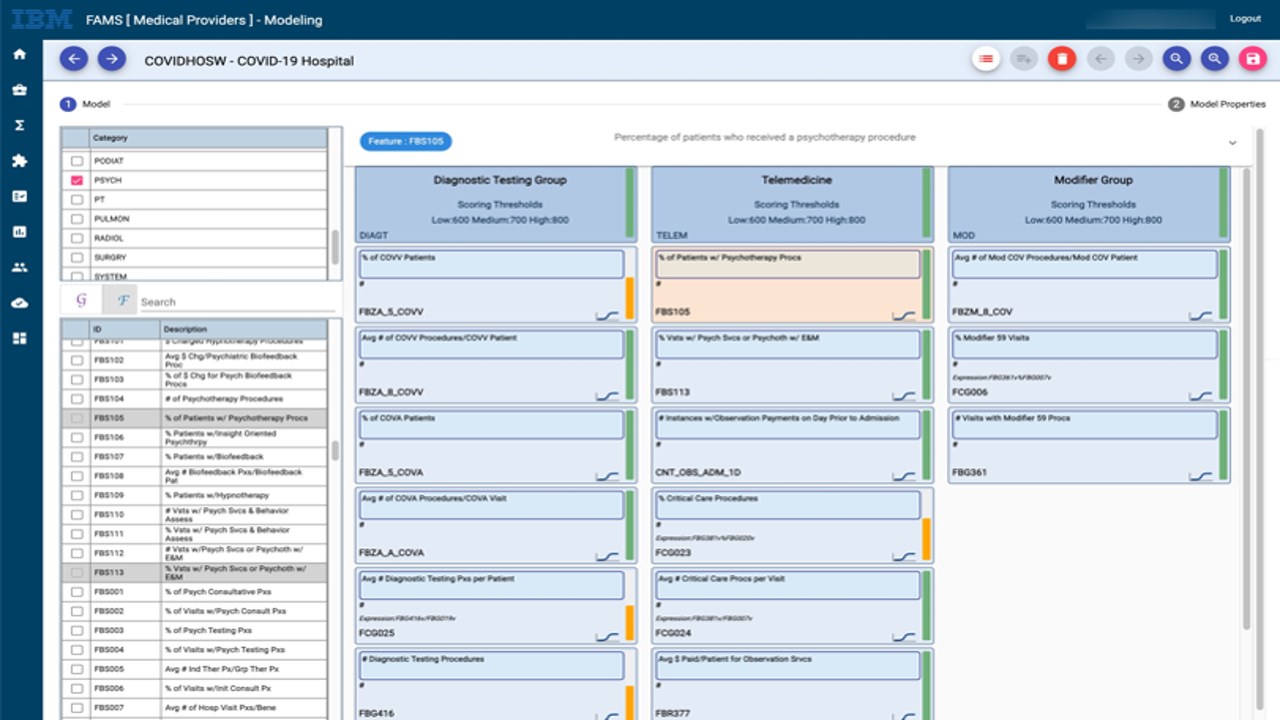Image resolution: width=1280 pixels, height=720 pixels.
Task: Tick the checkbox for feature FBS104
Action: click(x=76, y=399)
